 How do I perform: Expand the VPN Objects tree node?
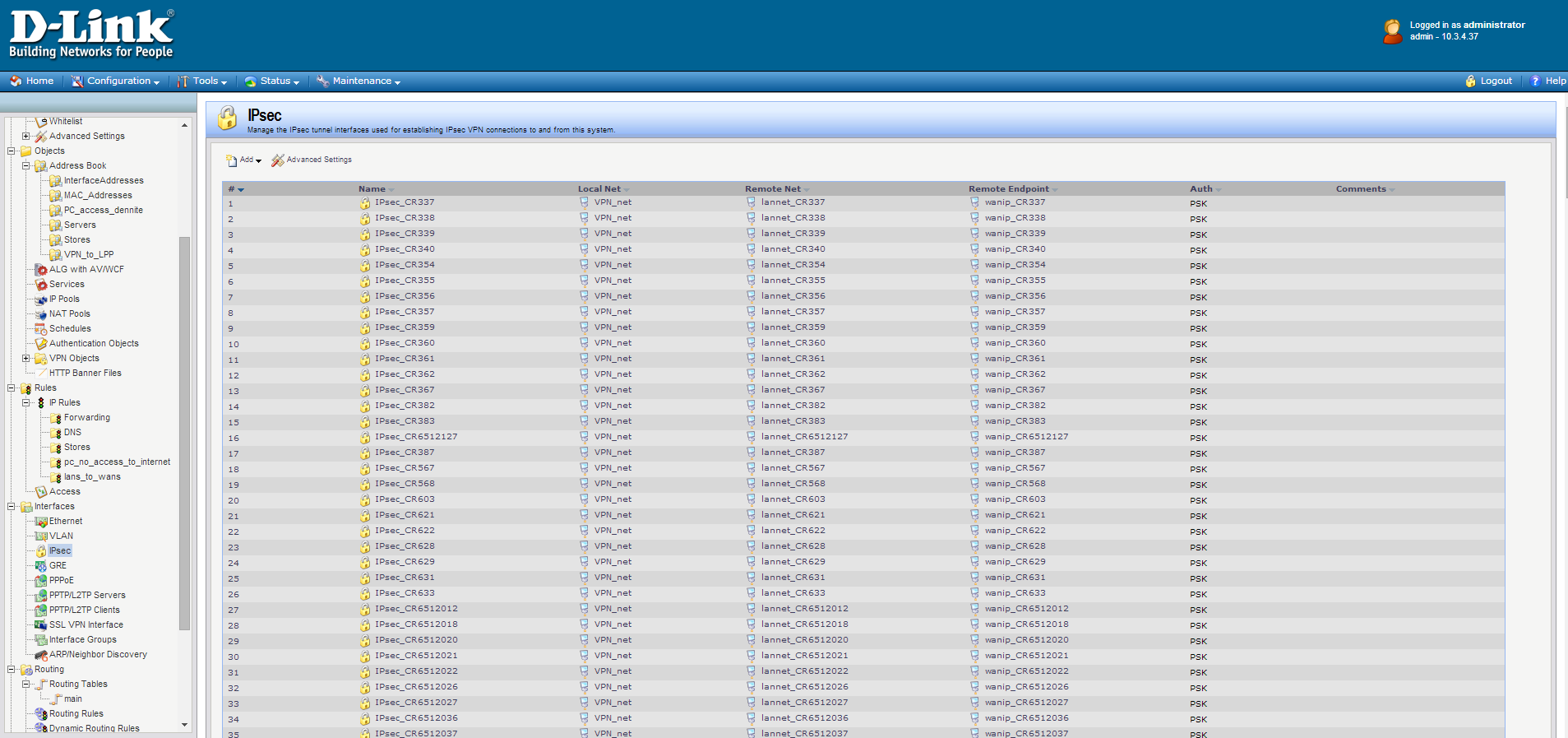coord(25,359)
